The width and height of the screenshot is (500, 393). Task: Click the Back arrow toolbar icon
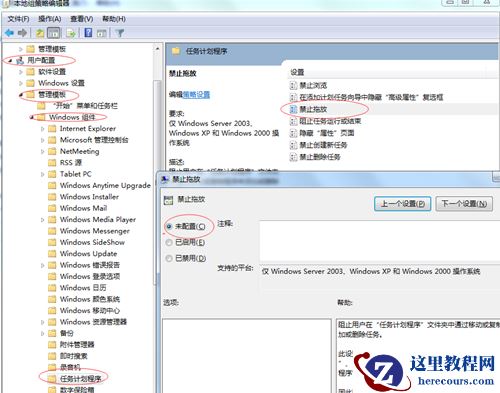tap(9, 33)
